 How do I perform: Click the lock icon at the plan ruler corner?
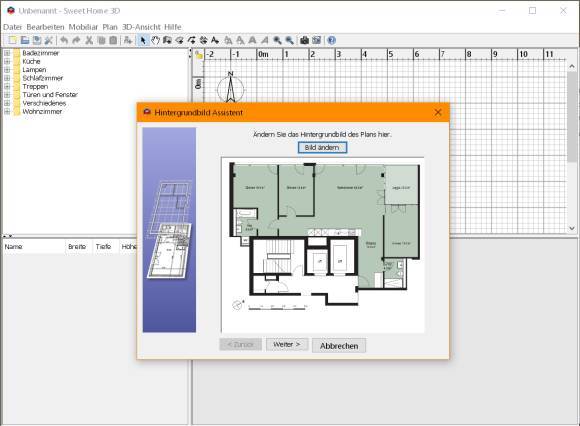(199, 55)
